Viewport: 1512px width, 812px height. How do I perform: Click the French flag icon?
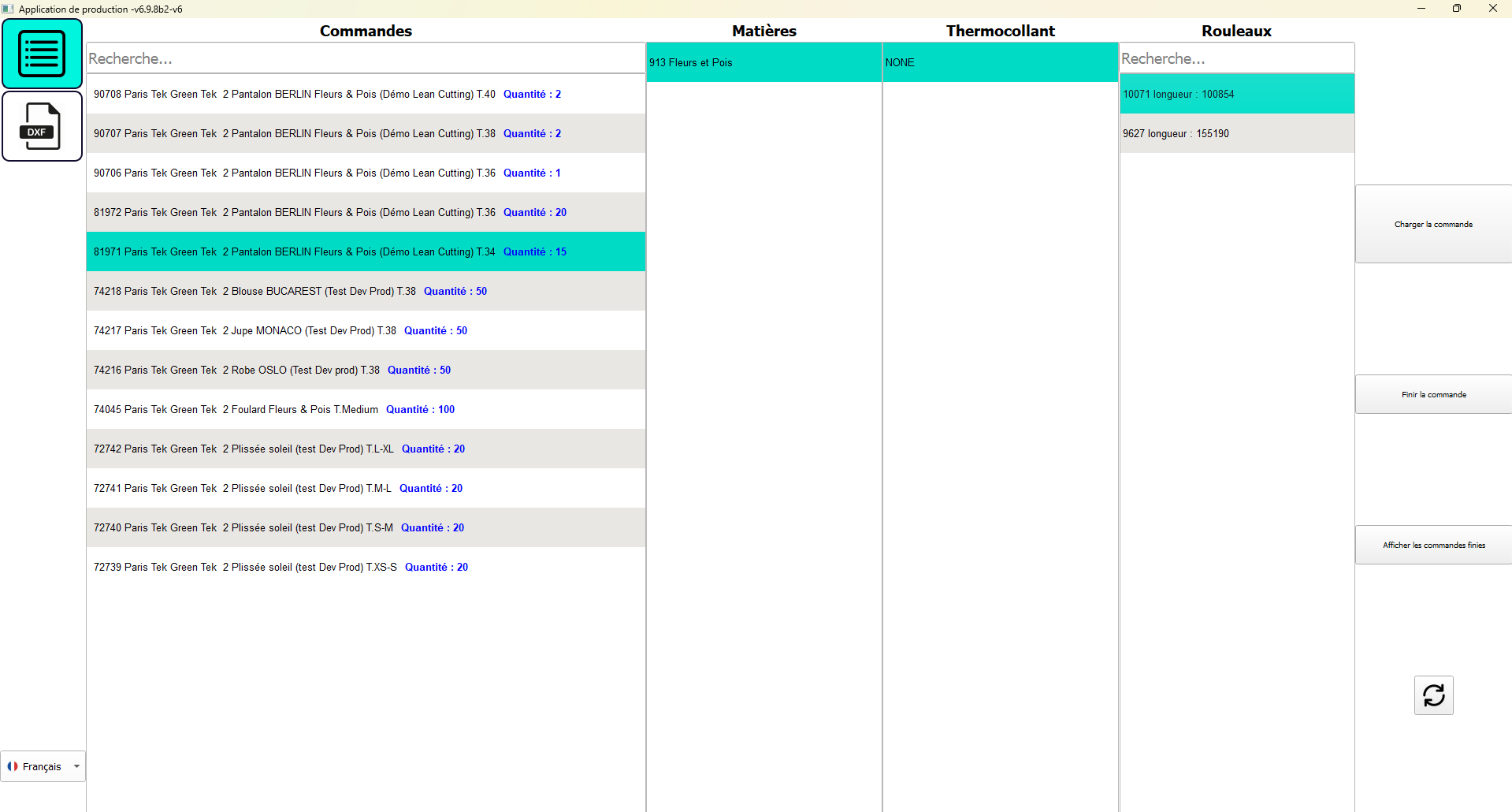pyautogui.click(x=13, y=766)
